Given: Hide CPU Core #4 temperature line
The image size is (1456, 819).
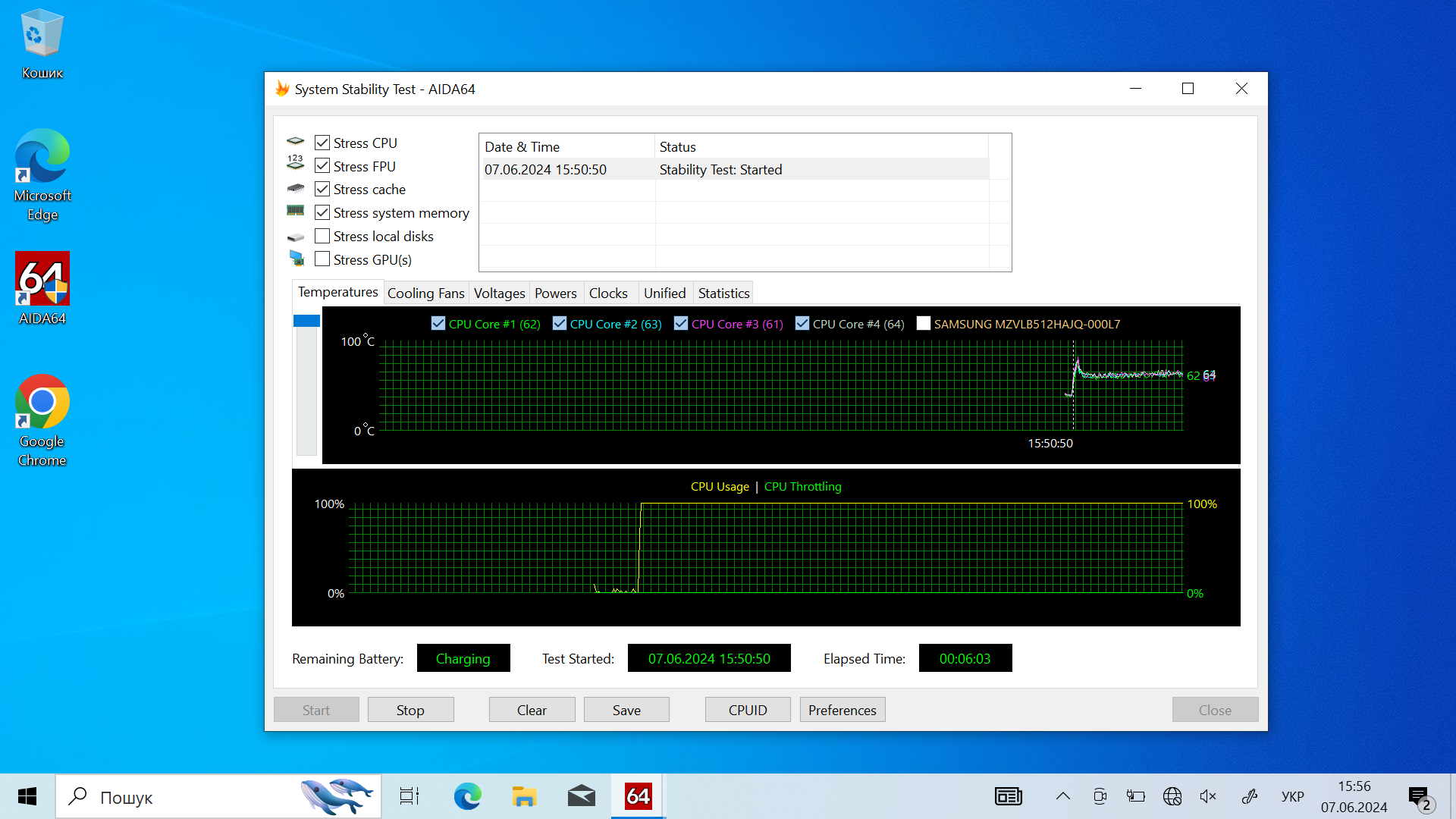Looking at the screenshot, I should point(802,323).
